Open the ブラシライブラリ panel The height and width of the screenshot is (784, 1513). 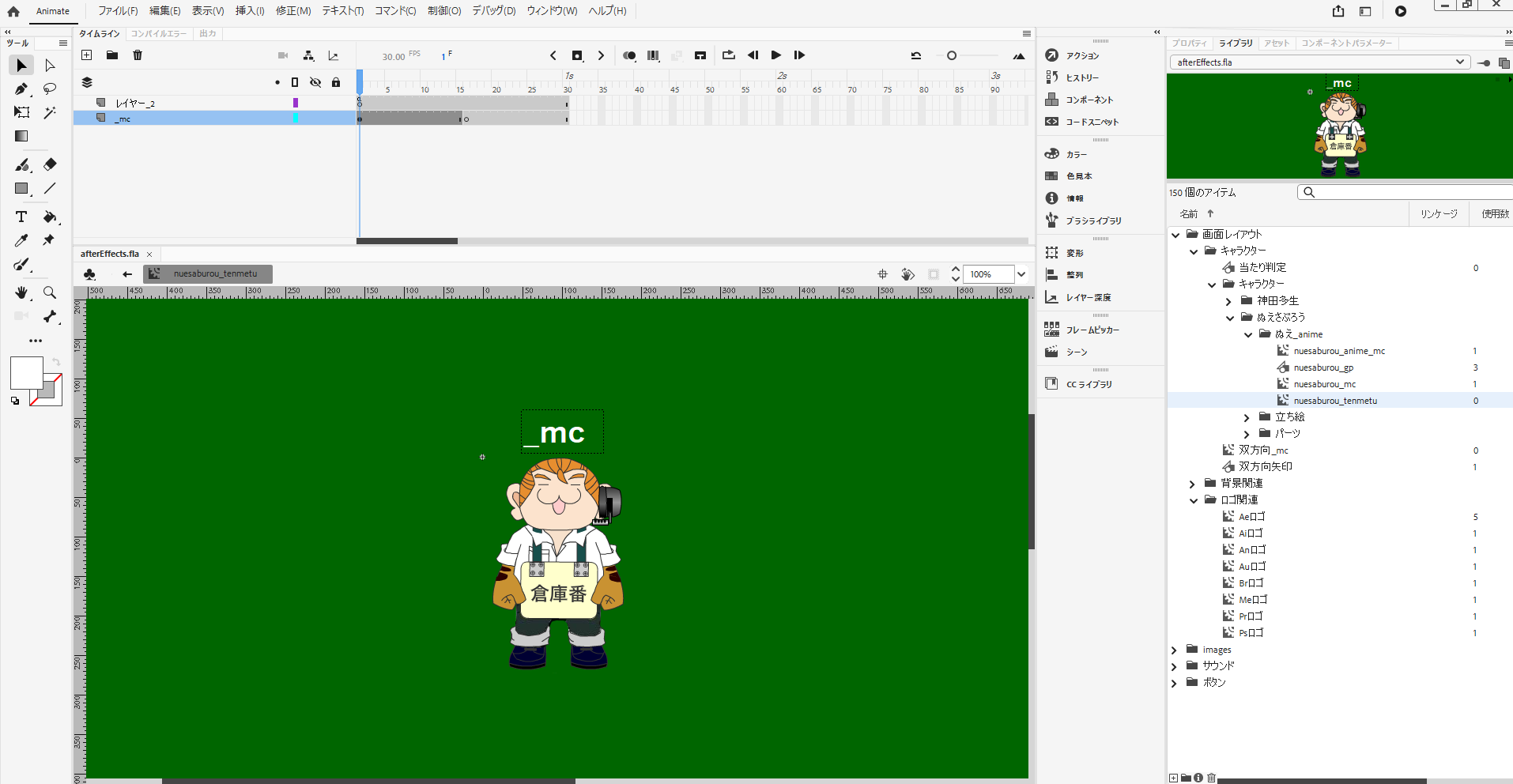tap(1052, 220)
